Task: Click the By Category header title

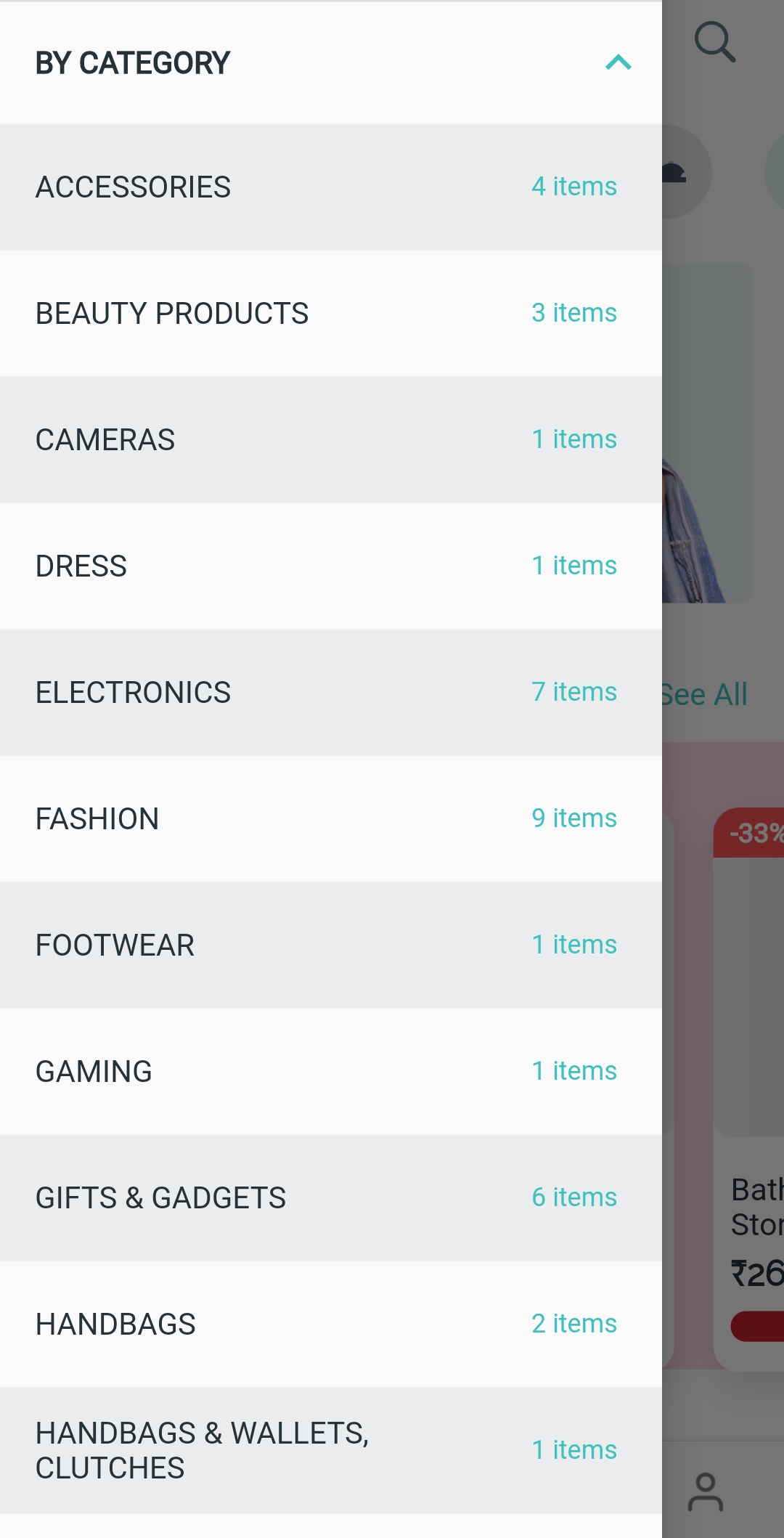Action: tap(133, 63)
